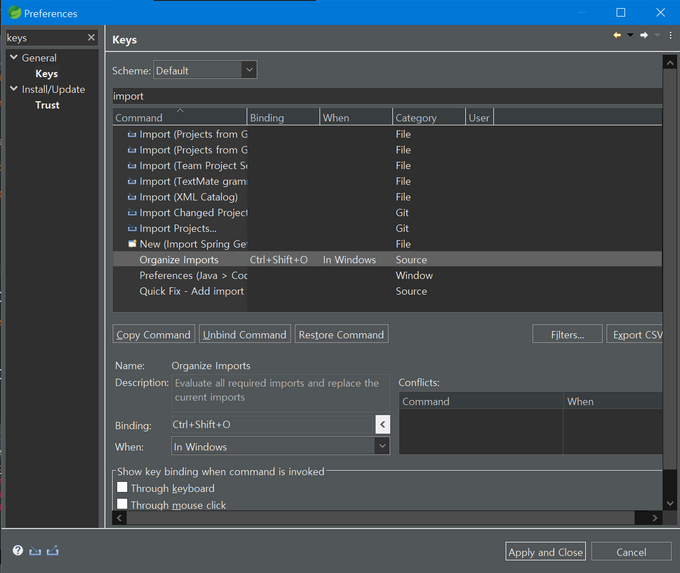Image resolution: width=680 pixels, height=573 pixels.
Task: Collapse the General tree node
Action: click(14, 57)
